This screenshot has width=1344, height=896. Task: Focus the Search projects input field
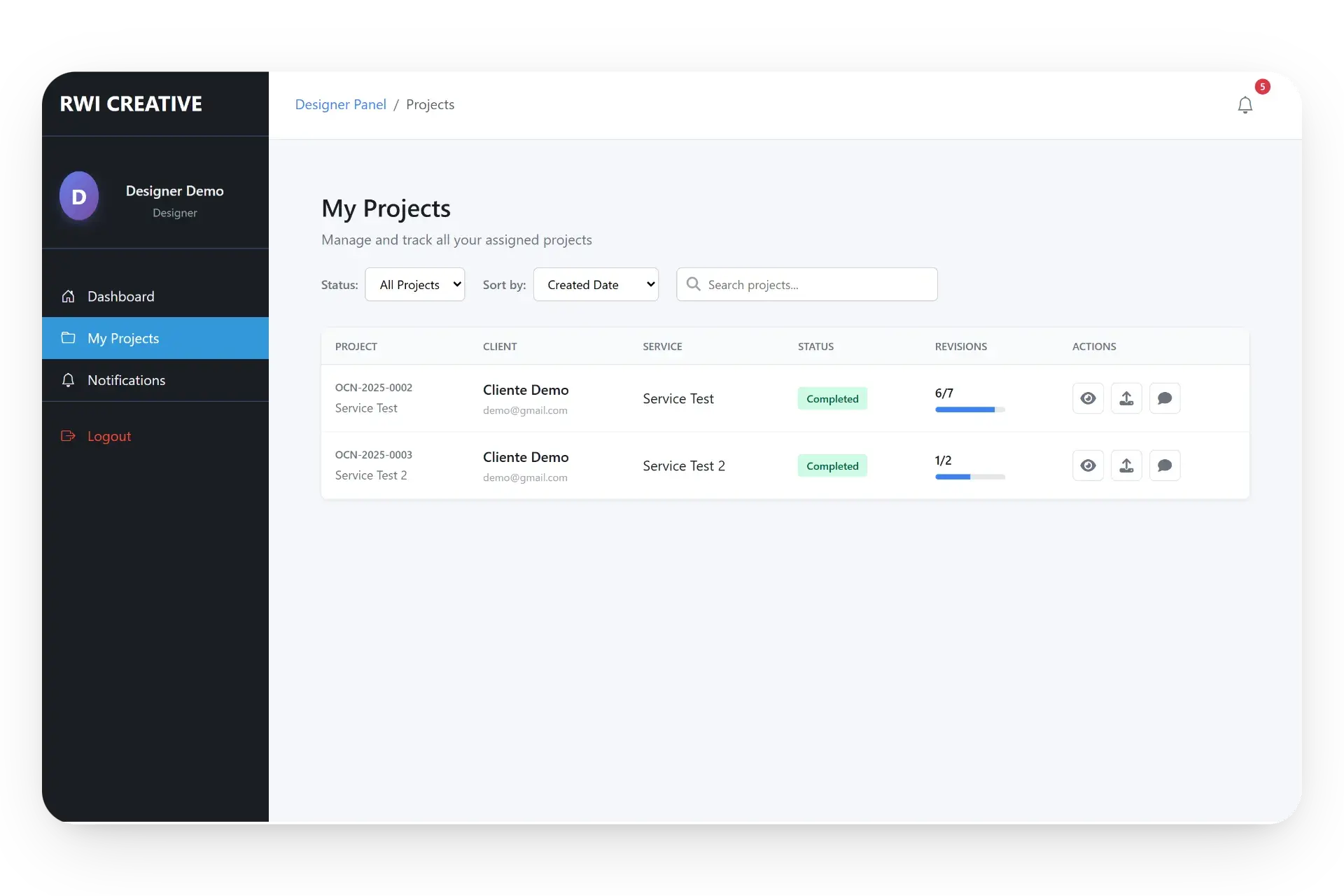(x=815, y=284)
